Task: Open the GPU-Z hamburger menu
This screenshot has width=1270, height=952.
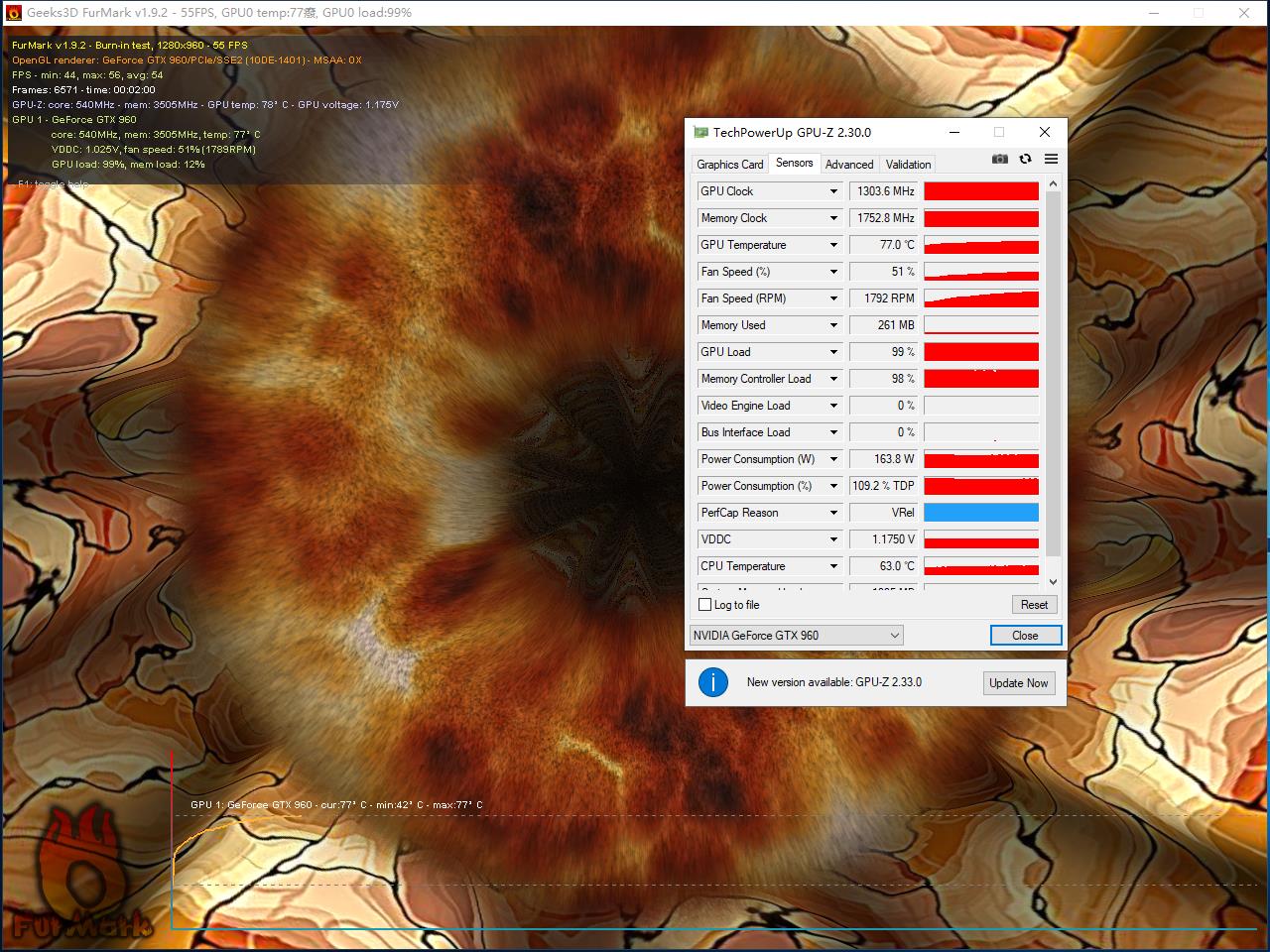Action: click(x=1051, y=159)
